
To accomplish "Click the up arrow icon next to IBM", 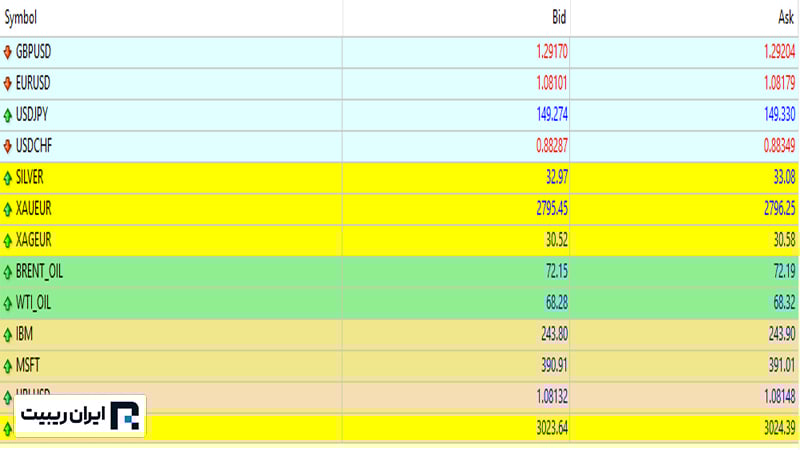I will [x=8, y=335].
